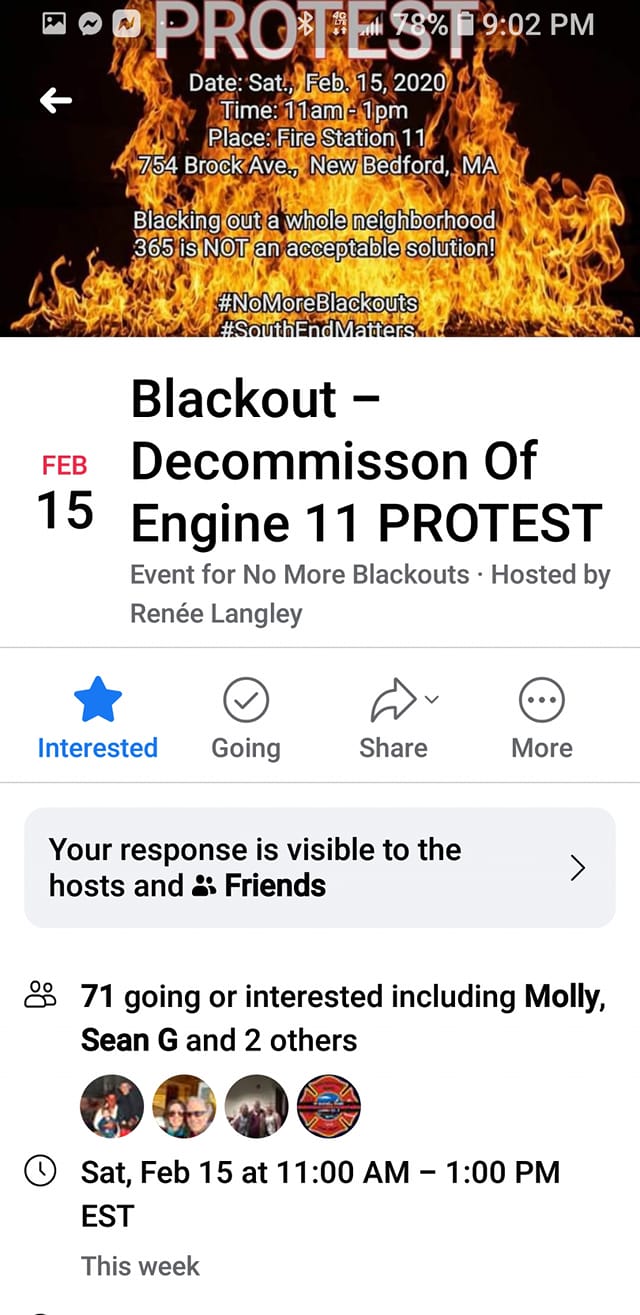Tap the back arrow icon
Screen dimensions: 640x1315
click(x=55, y=101)
